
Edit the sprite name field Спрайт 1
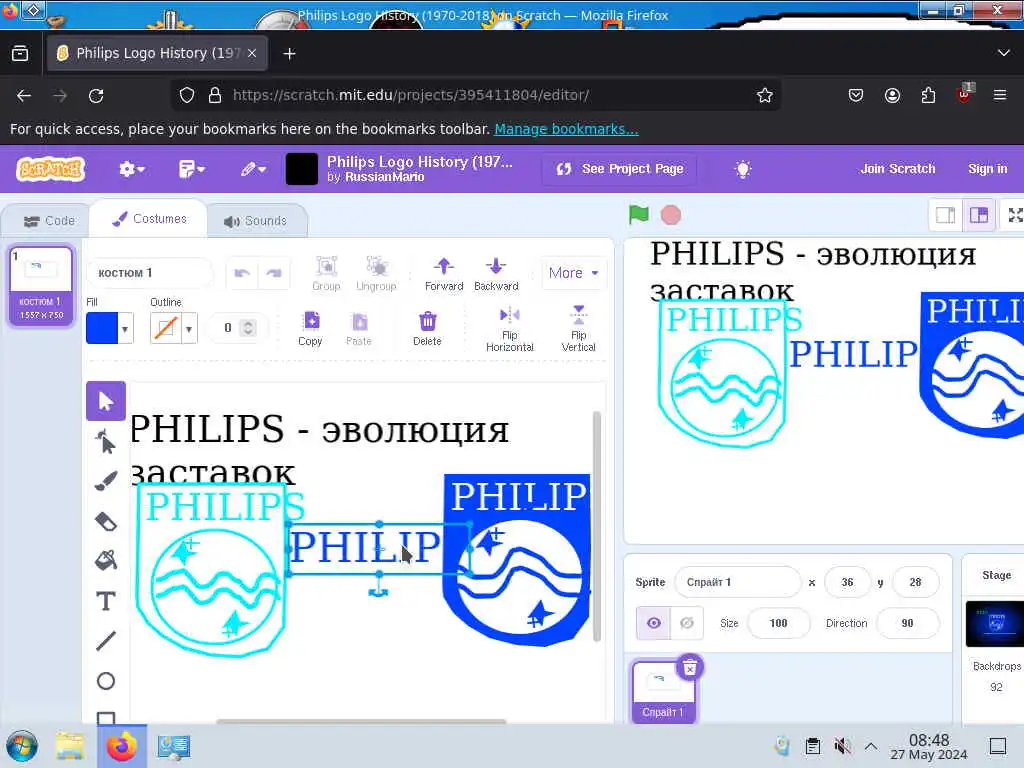pos(737,582)
